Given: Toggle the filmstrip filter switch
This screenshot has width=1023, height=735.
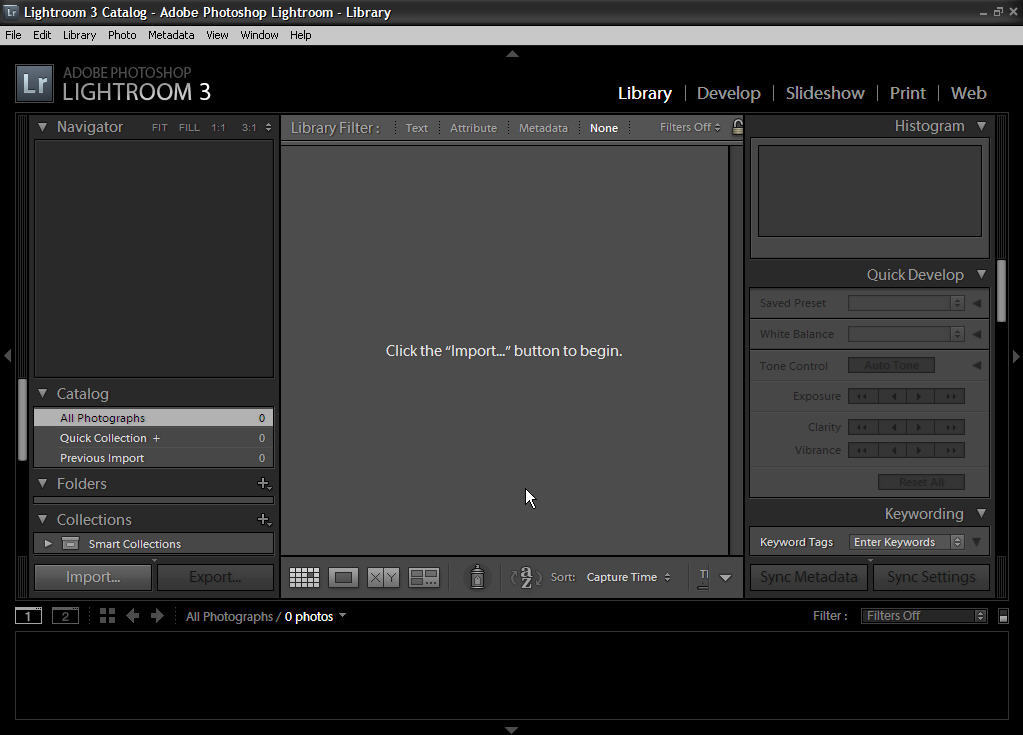Looking at the screenshot, I should coord(1003,616).
